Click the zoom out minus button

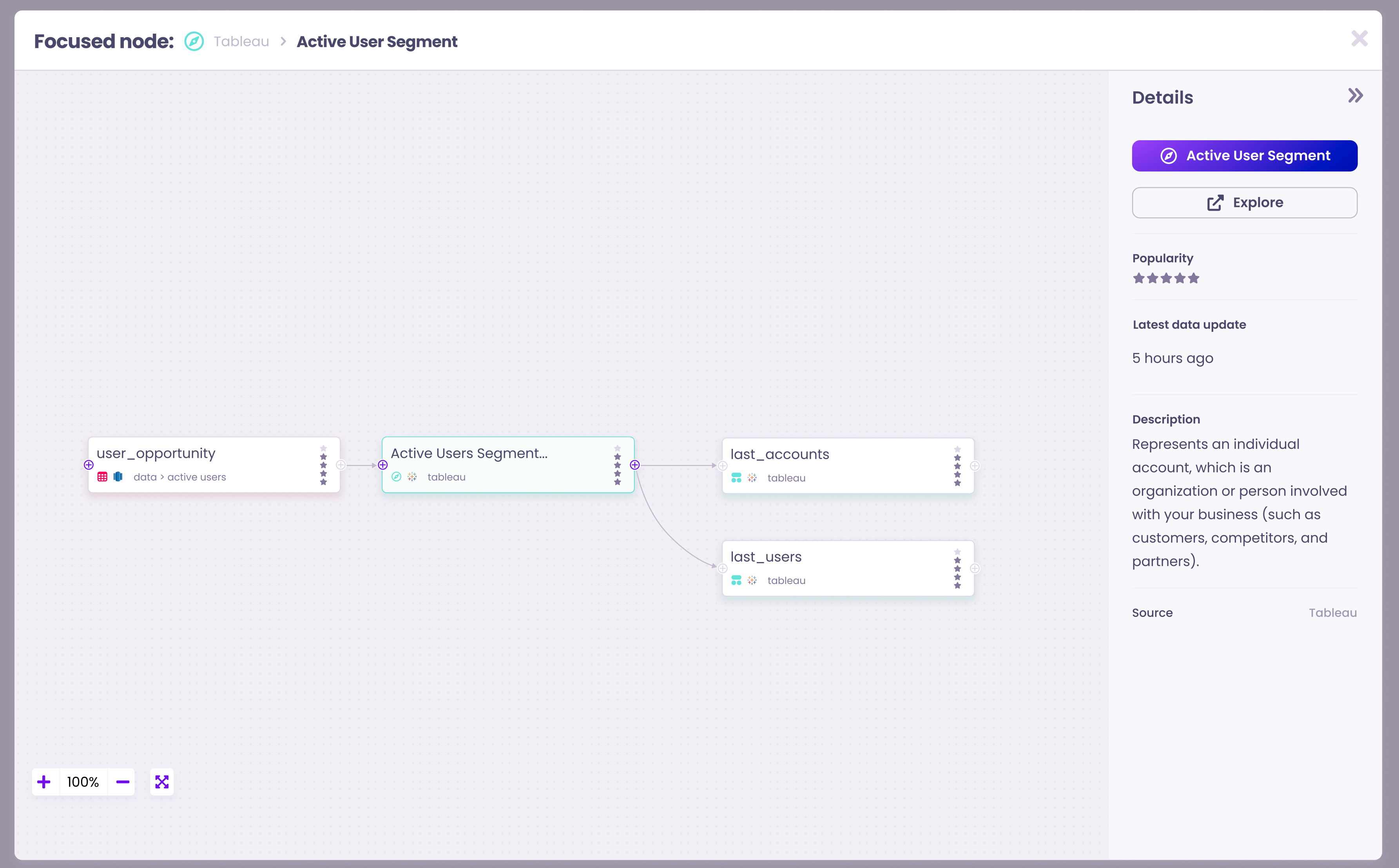(122, 782)
